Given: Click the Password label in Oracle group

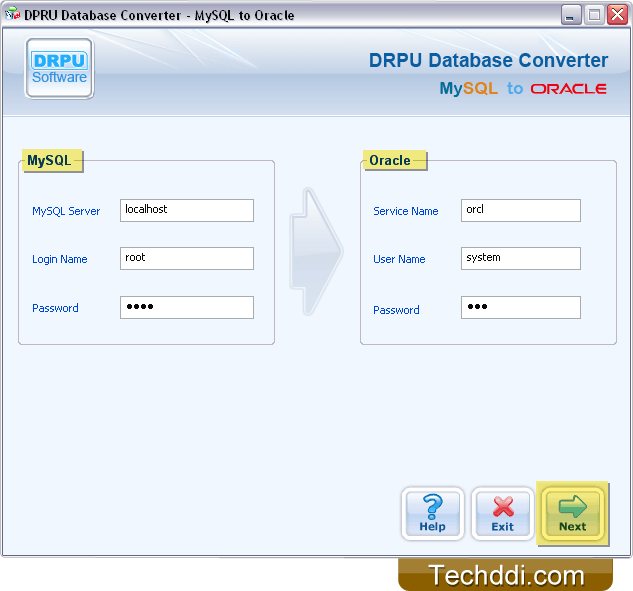Looking at the screenshot, I should click(396, 310).
